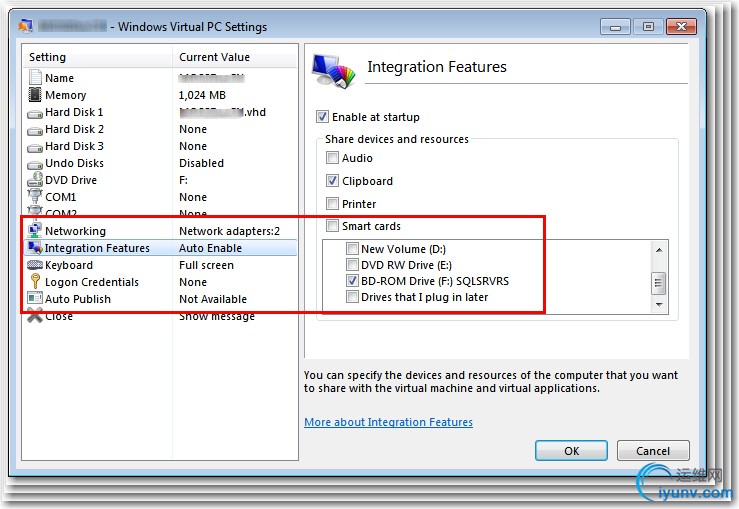Click the Name setting page icon
Screen dimensions: 739x509
tap(35, 77)
